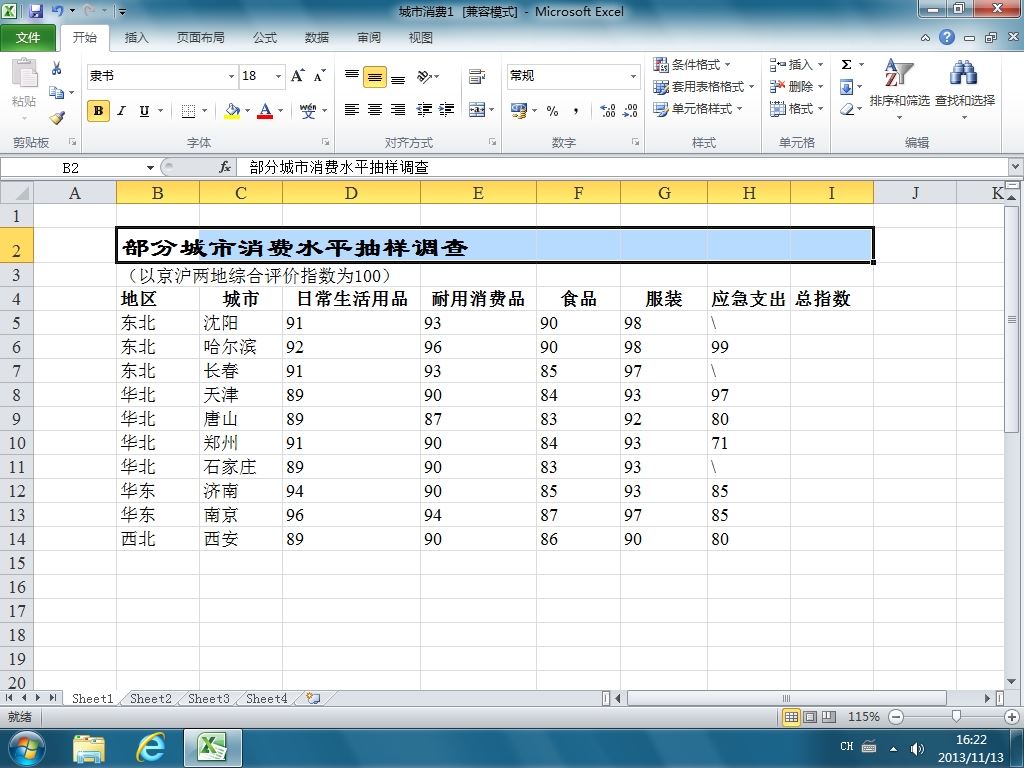Screen dimensions: 1024x768
Task: Click the insert function fx icon
Action: click(x=225, y=167)
